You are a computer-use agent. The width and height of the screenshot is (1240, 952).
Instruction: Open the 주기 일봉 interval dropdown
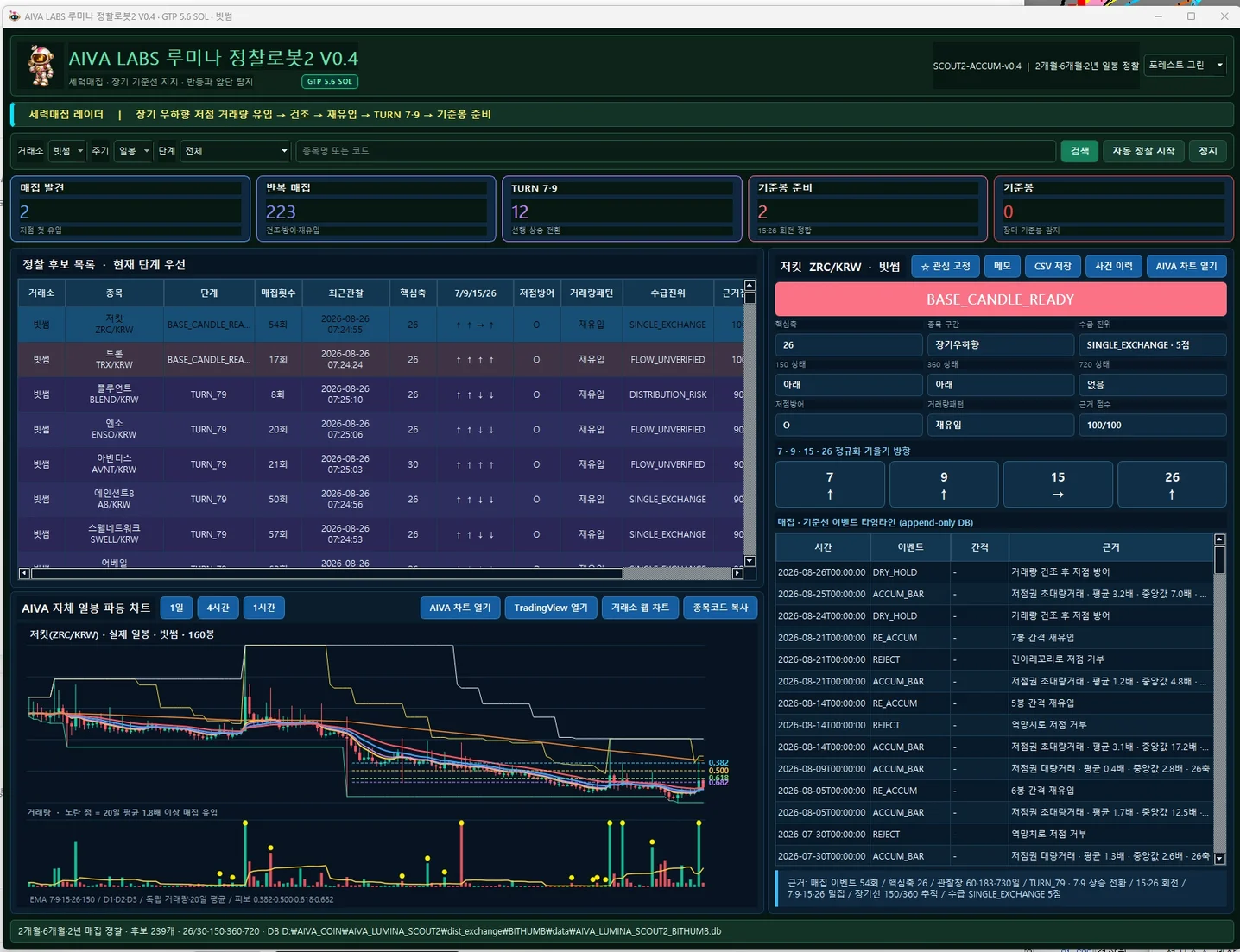pyautogui.click(x=134, y=151)
